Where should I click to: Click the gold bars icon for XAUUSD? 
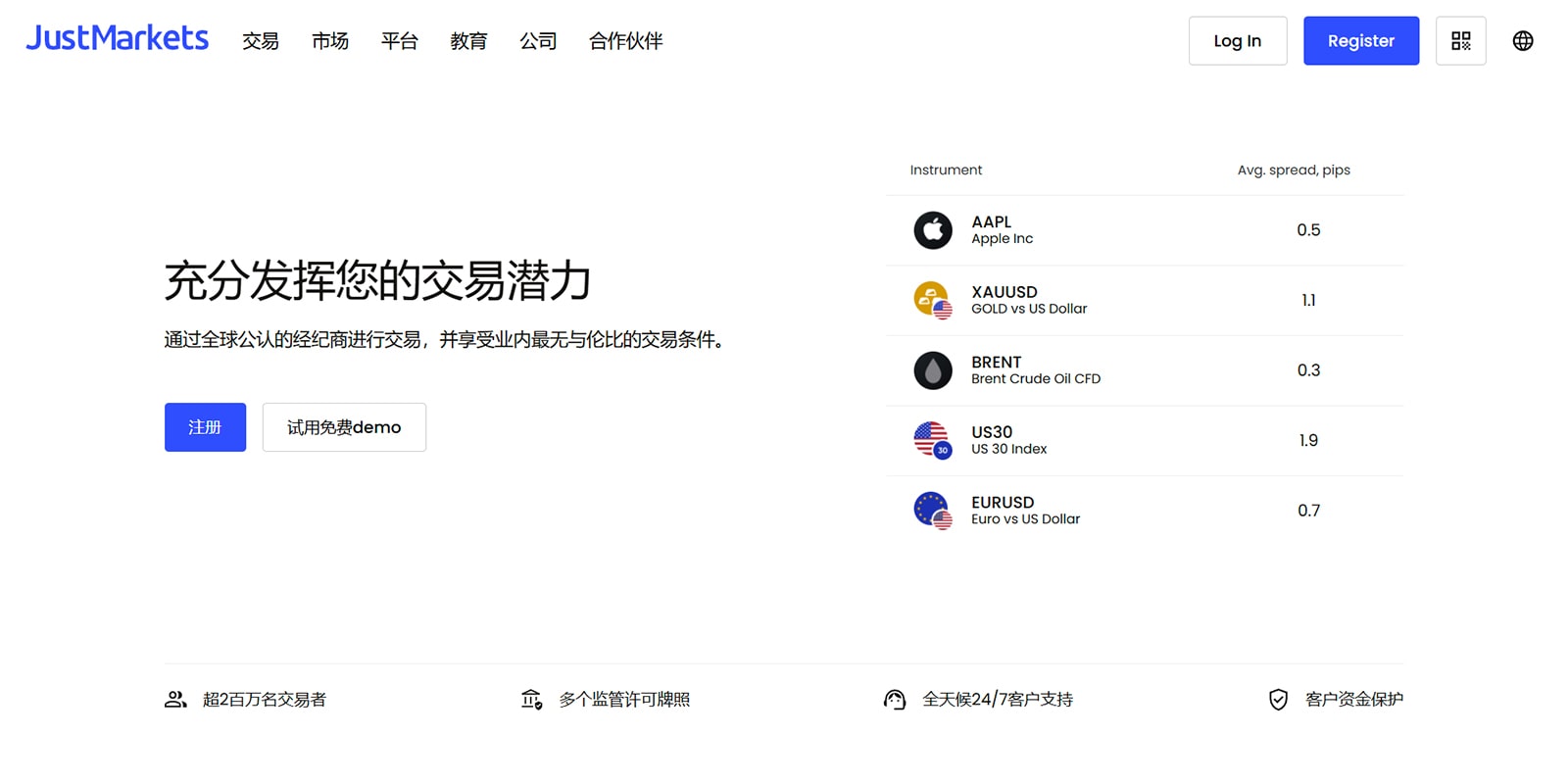pos(933,300)
